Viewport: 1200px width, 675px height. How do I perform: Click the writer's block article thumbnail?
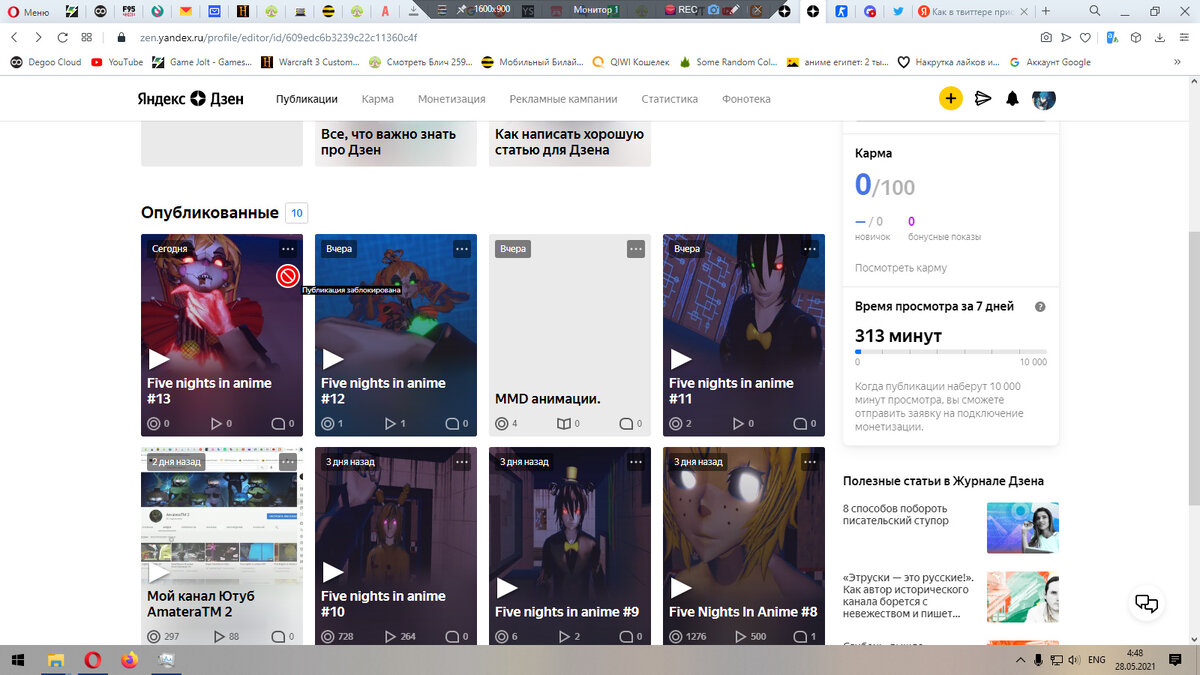[1022, 527]
